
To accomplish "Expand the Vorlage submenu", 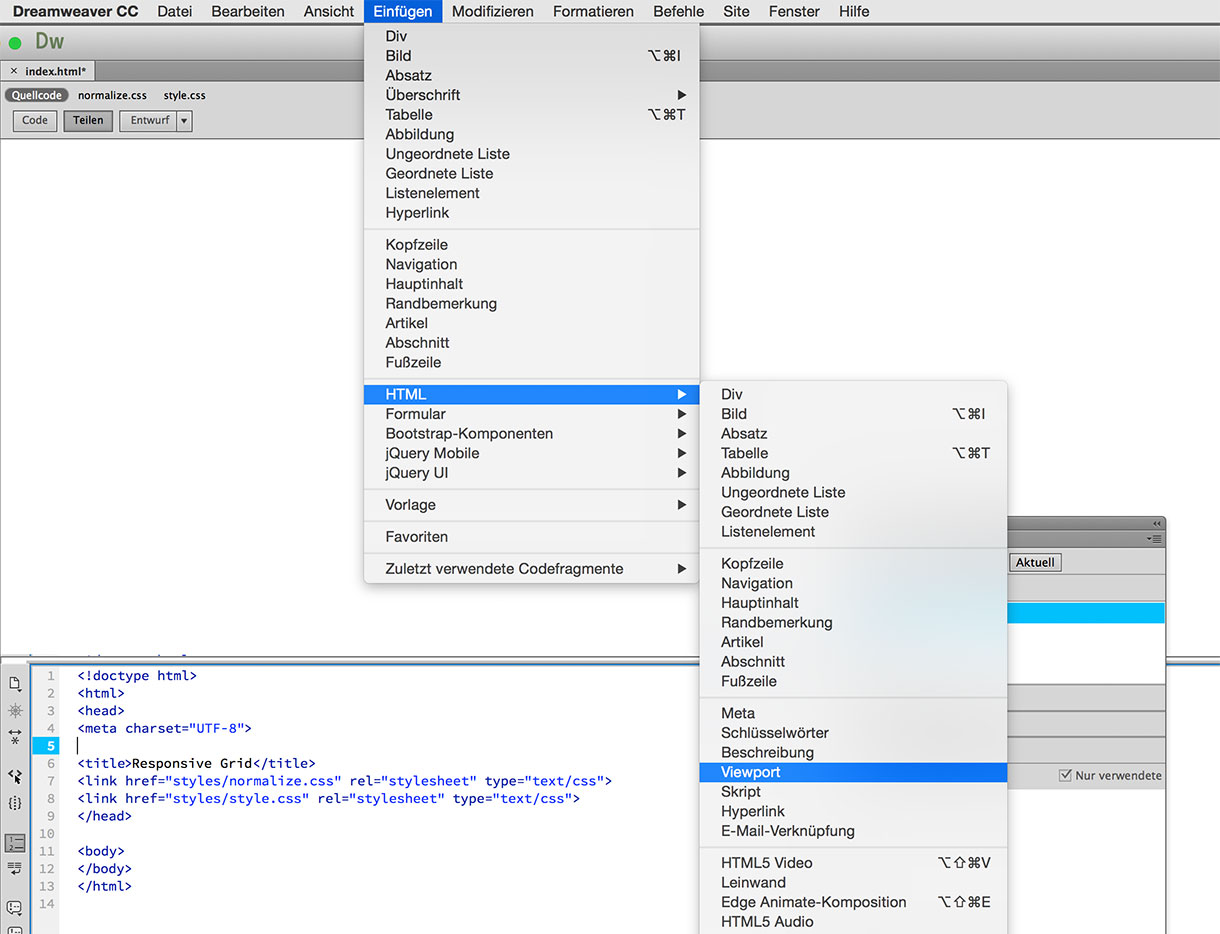I will pyautogui.click(x=531, y=505).
